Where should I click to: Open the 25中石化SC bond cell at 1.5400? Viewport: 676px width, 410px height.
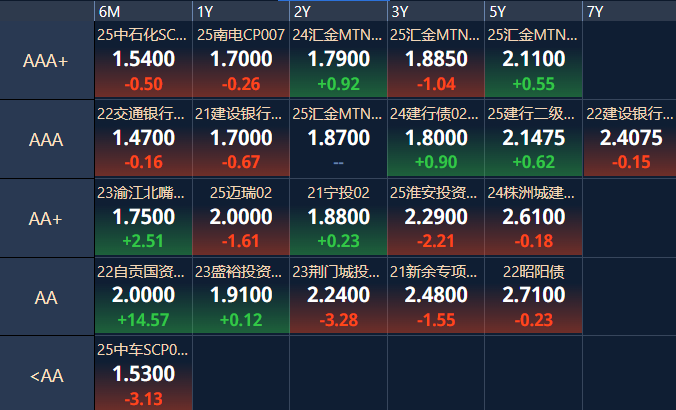point(143,60)
